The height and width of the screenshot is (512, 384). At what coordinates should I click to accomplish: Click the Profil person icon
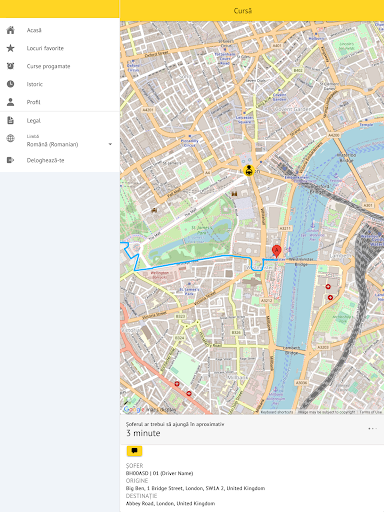(x=11, y=102)
